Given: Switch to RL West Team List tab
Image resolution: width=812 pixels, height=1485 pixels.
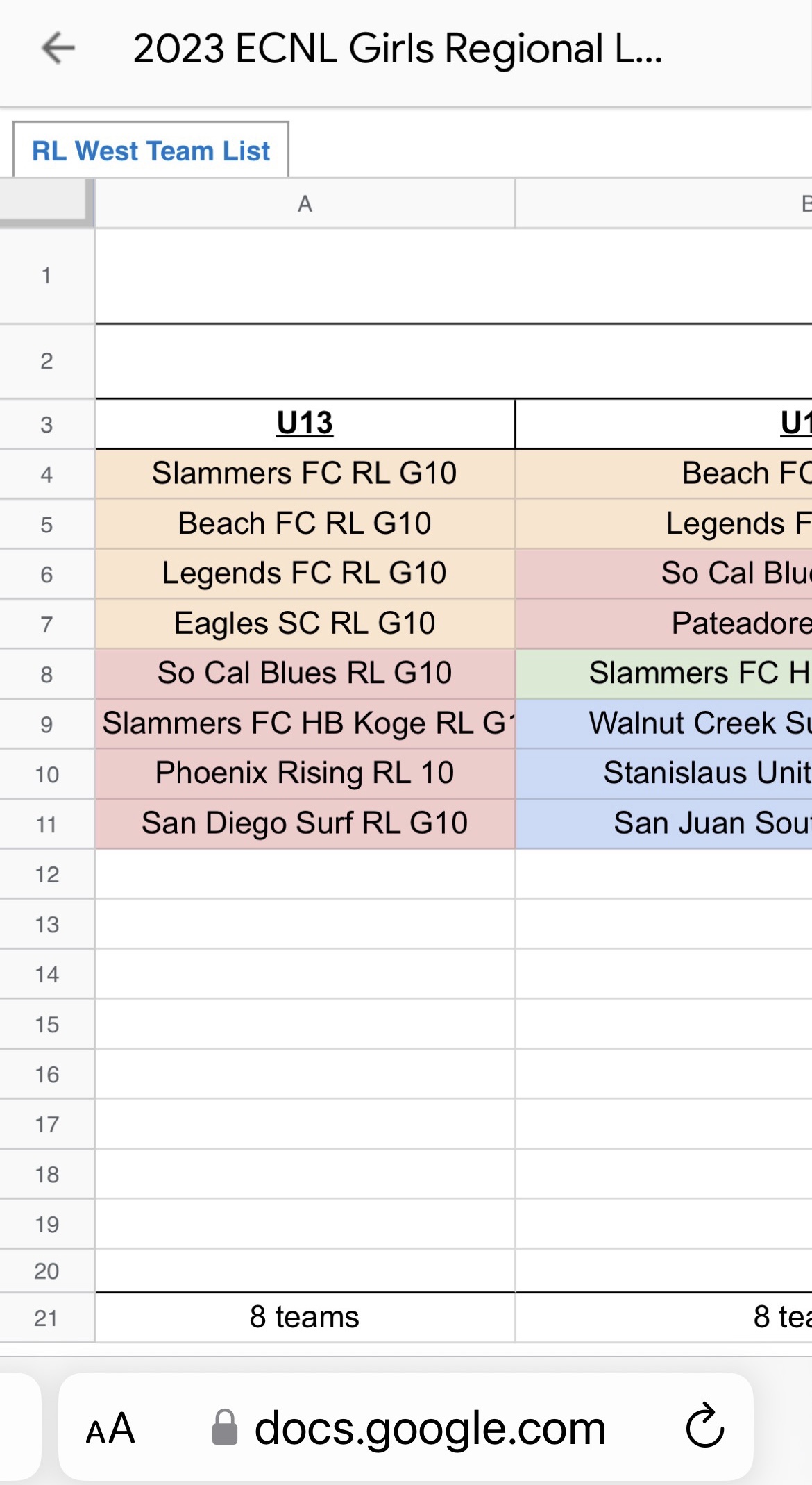Looking at the screenshot, I should point(151,151).
